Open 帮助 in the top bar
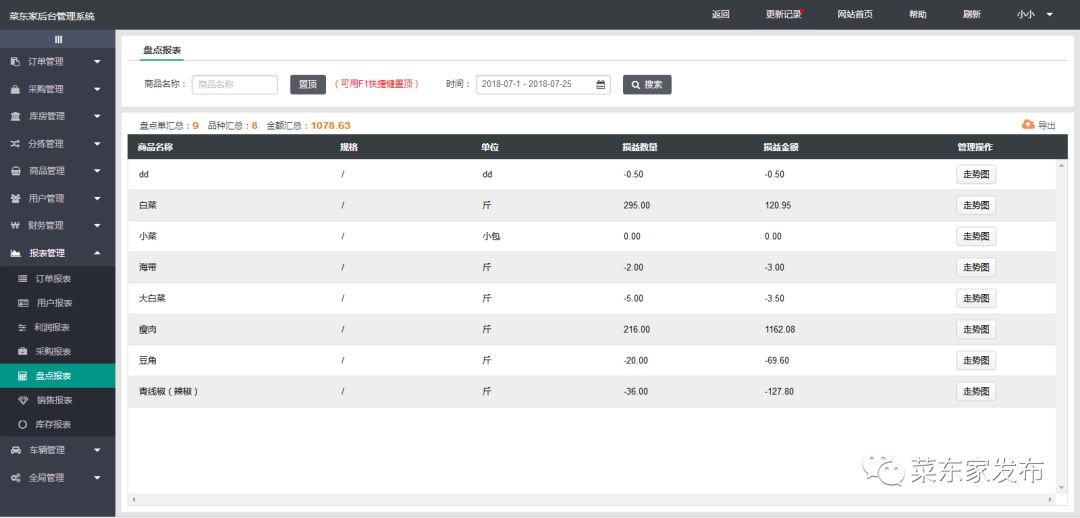The height and width of the screenshot is (518, 1080). [x=917, y=14]
